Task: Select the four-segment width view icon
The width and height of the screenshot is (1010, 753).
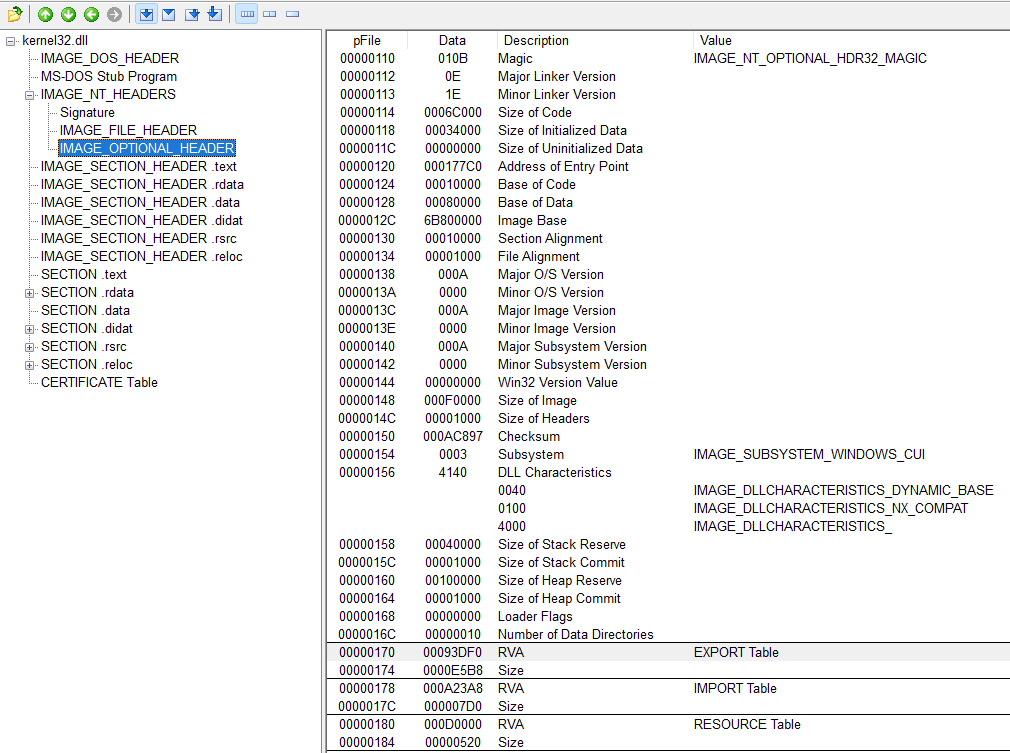Action: [247, 14]
